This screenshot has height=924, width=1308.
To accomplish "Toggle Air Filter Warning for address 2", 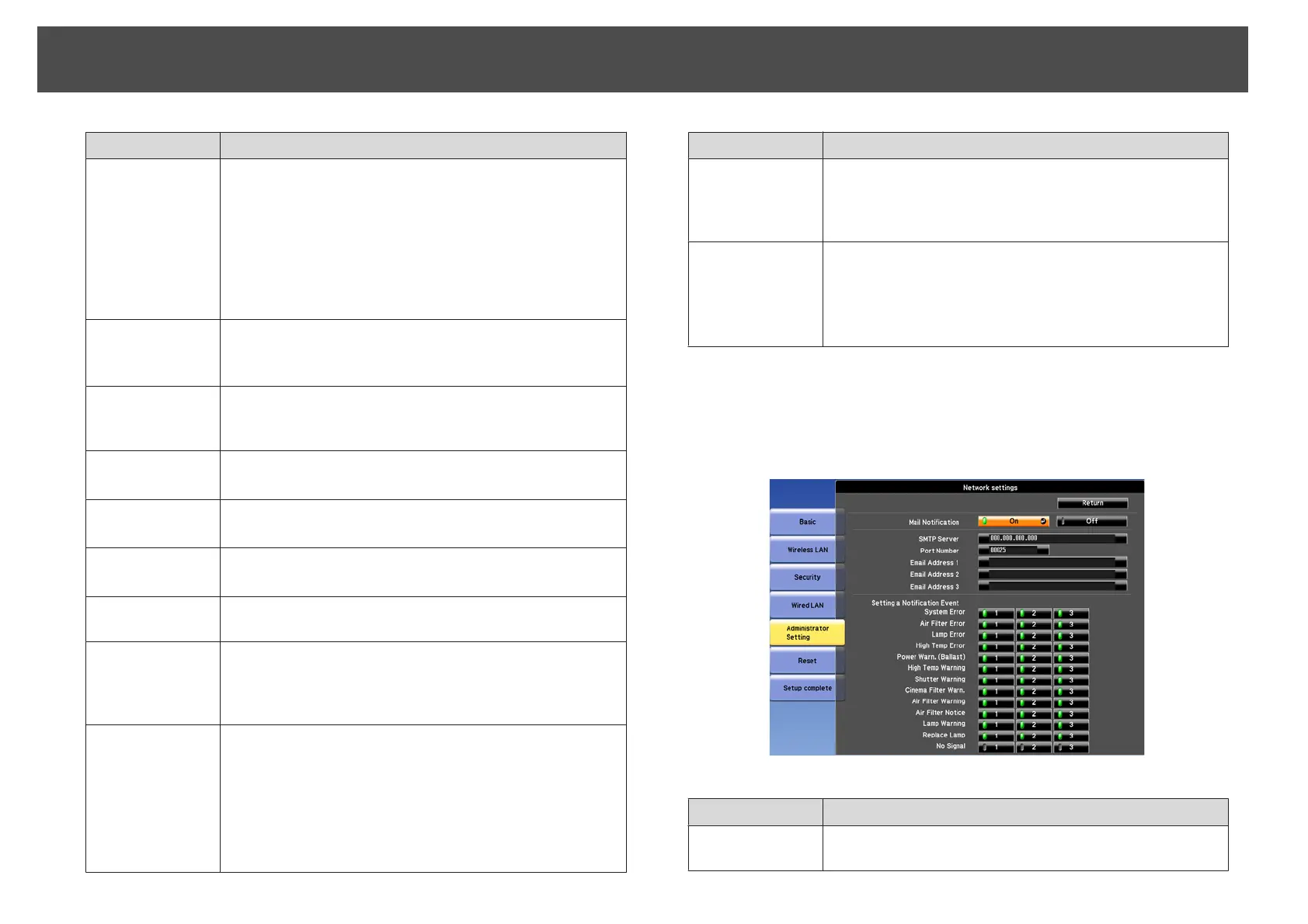I will [1034, 703].
